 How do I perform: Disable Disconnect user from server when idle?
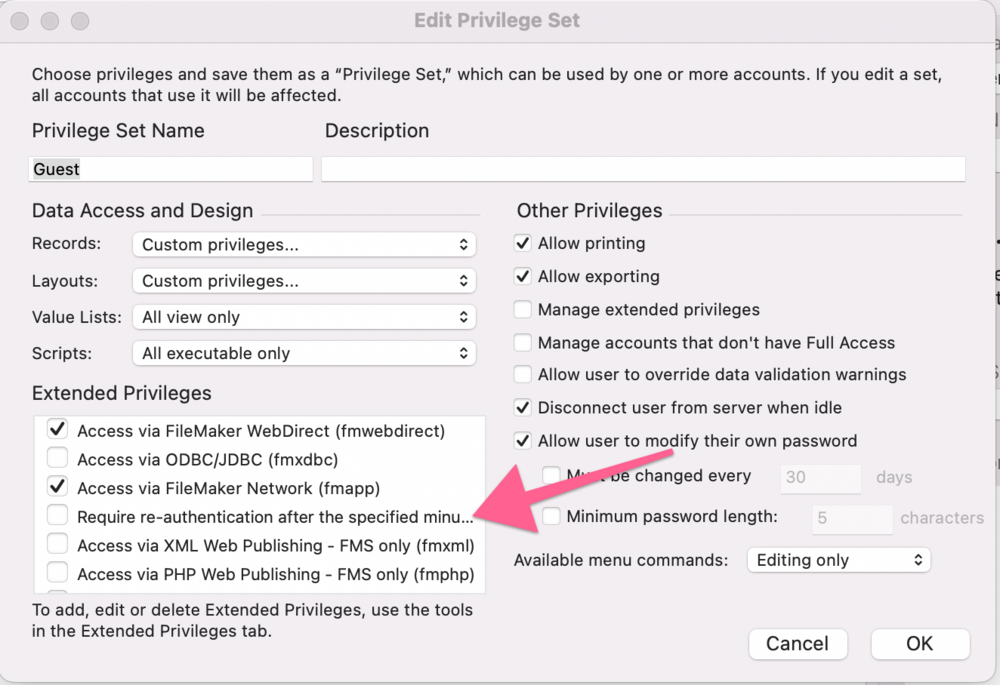click(x=523, y=407)
